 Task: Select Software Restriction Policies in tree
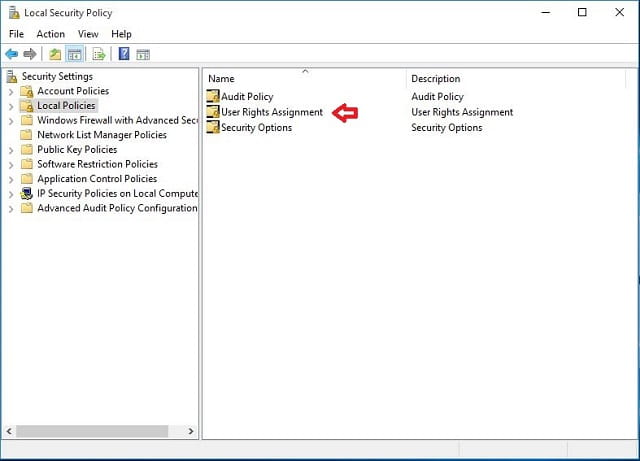click(x=98, y=164)
